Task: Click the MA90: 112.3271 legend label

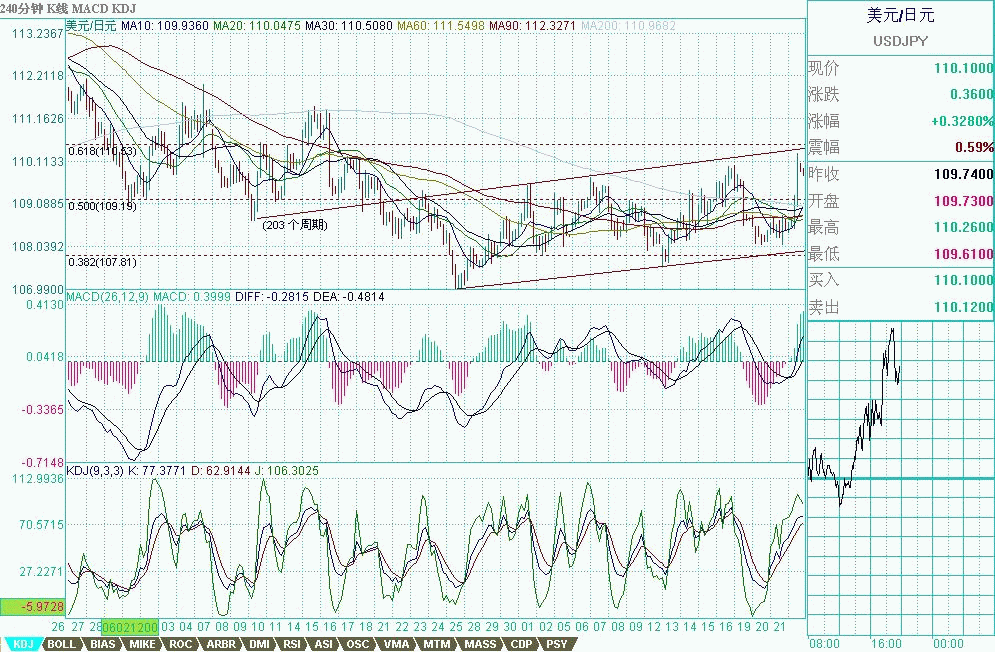Action: (x=532, y=26)
